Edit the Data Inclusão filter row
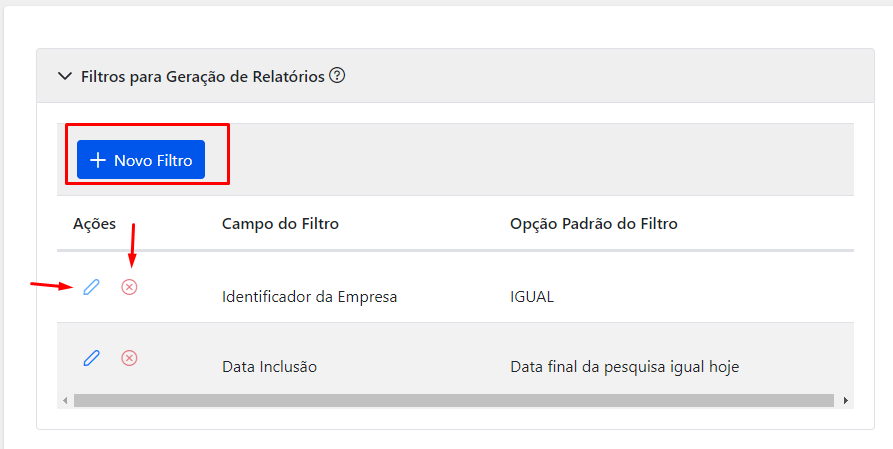Image resolution: width=893 pixels, height=449 pixels. [x=91, y=358]
